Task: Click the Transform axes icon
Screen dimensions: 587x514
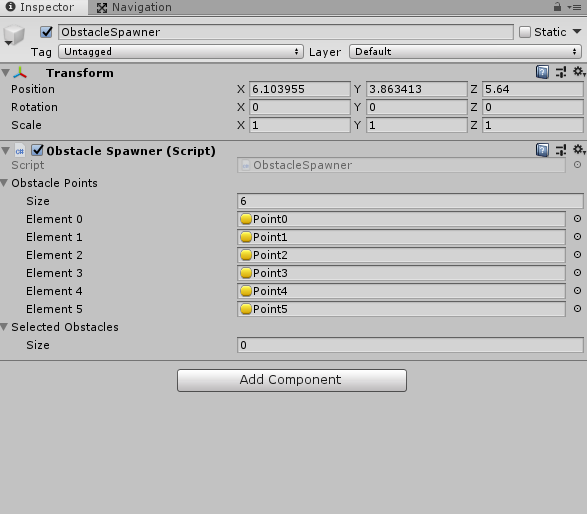Action: click(20, 73)
